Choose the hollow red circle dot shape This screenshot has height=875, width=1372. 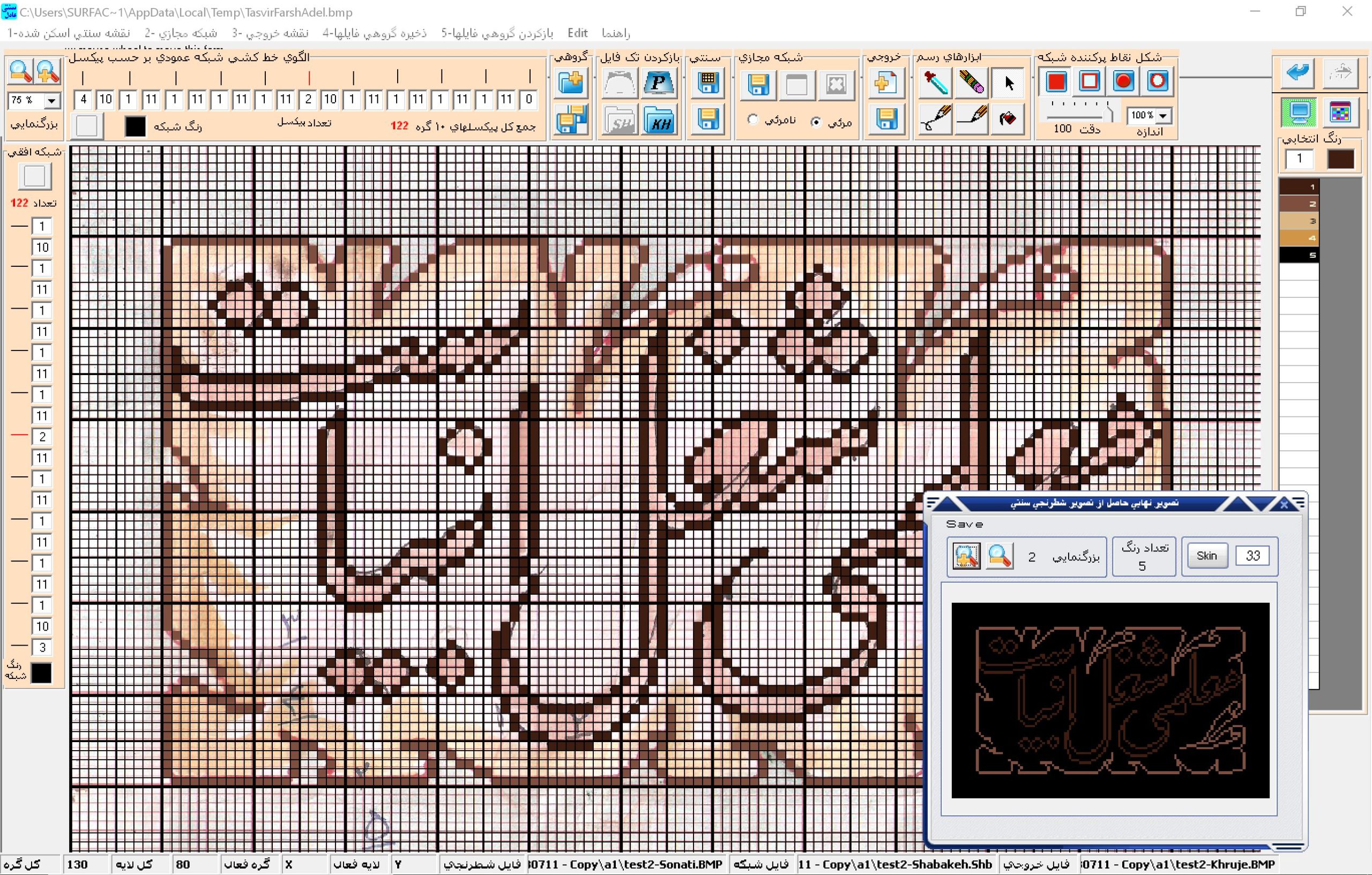click(1157, 81)
